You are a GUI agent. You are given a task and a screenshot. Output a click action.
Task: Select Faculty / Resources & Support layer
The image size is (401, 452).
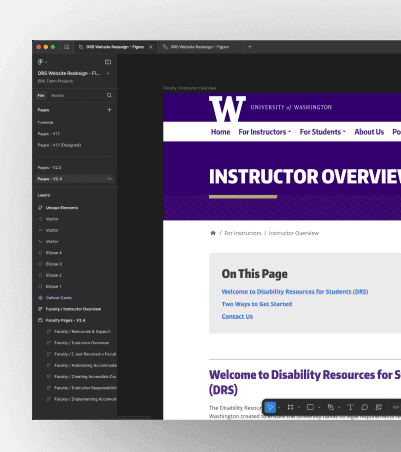click(82, 332)
